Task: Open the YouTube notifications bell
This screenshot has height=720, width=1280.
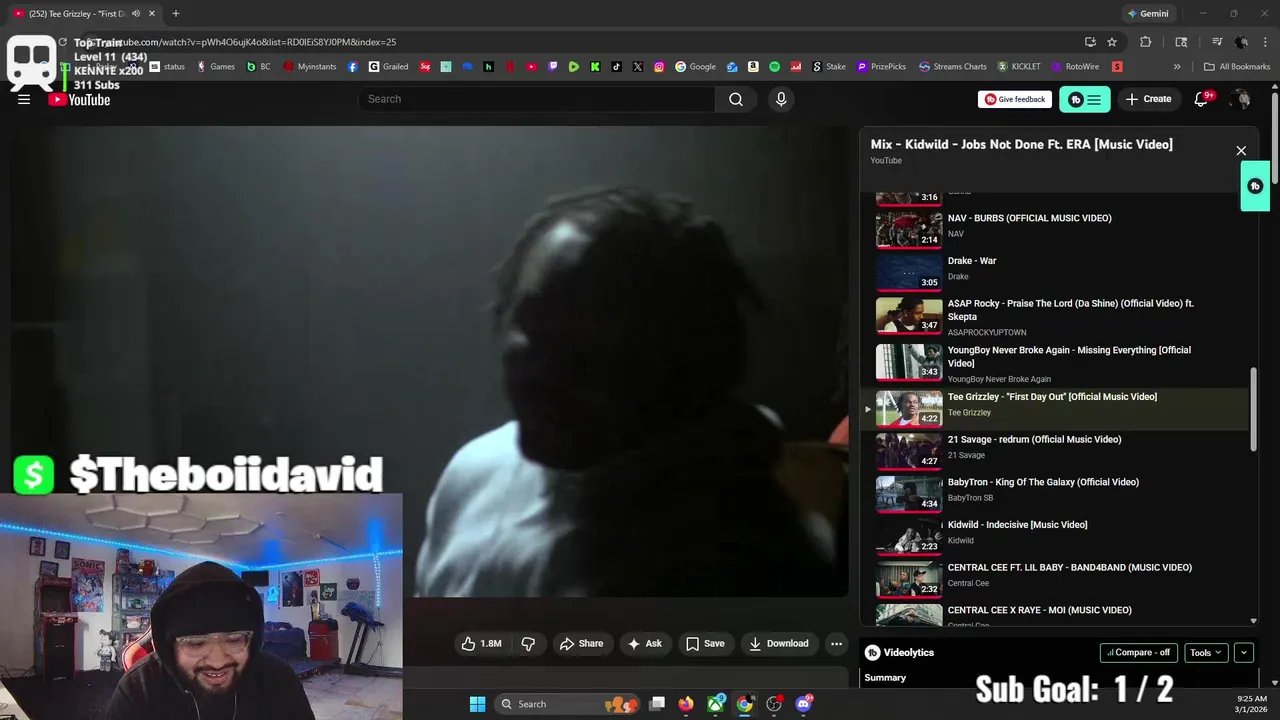Action: [x=1202, y=99]
